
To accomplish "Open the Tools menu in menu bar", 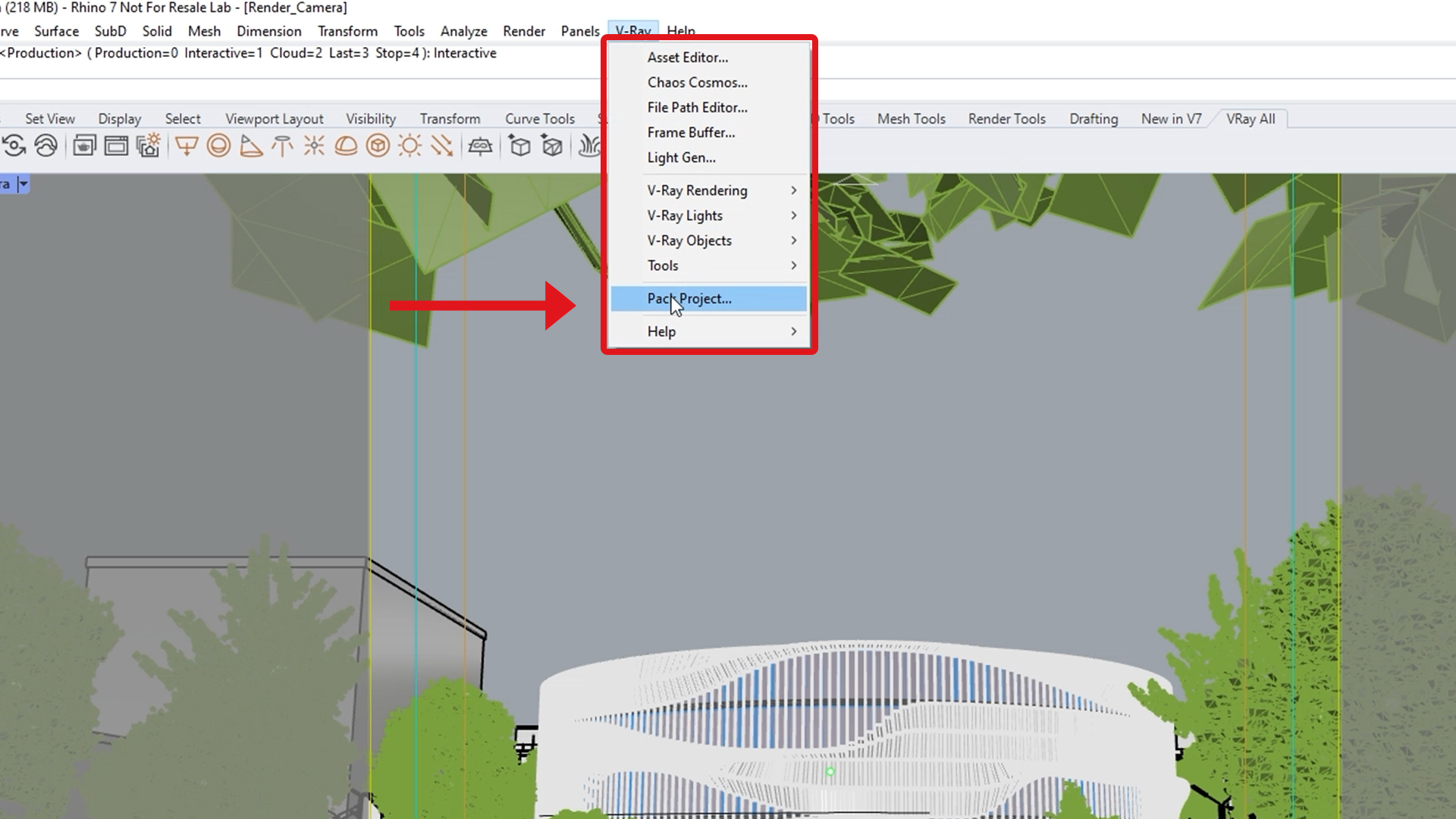I will click(409, 31).
